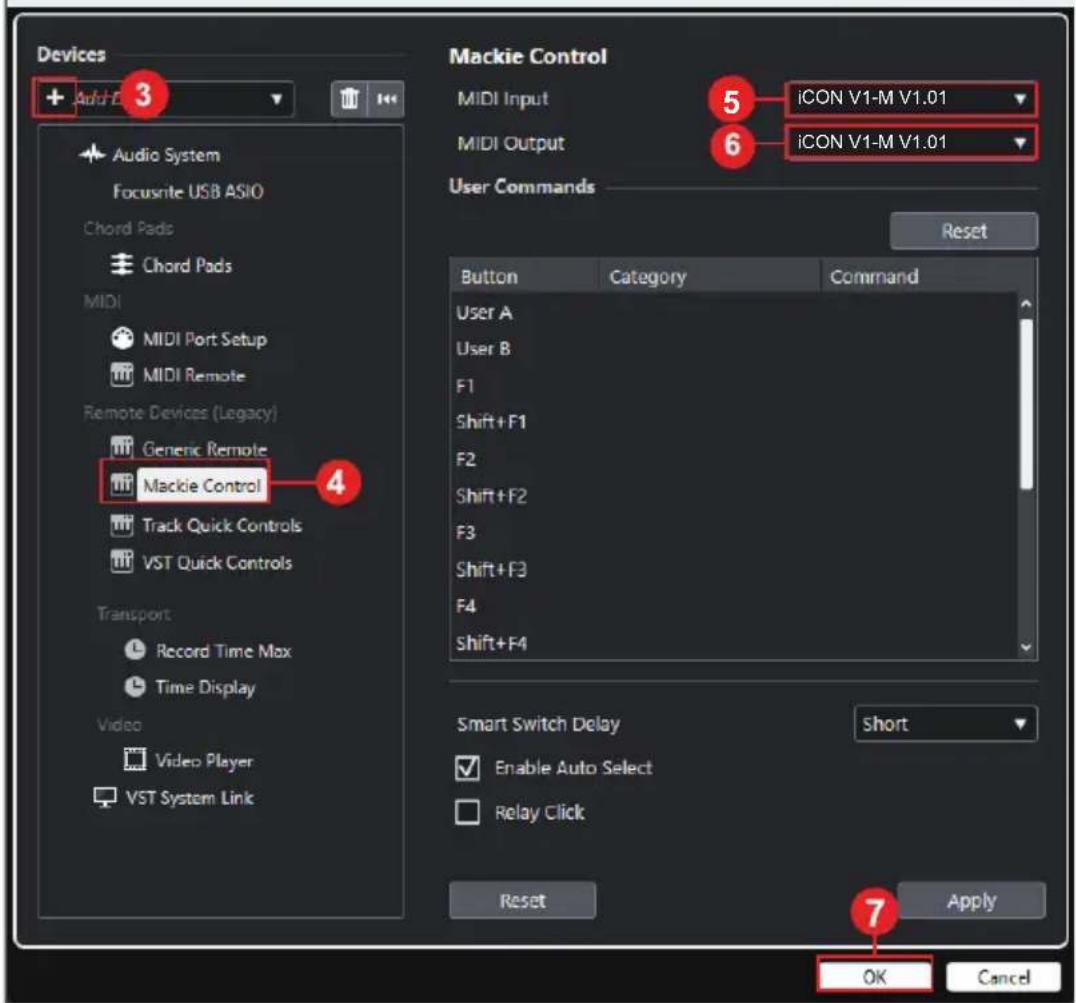1076x1003 pixels.
Task: Click the scroll up arrow in commands list
Action: (x=1026, y=304)
